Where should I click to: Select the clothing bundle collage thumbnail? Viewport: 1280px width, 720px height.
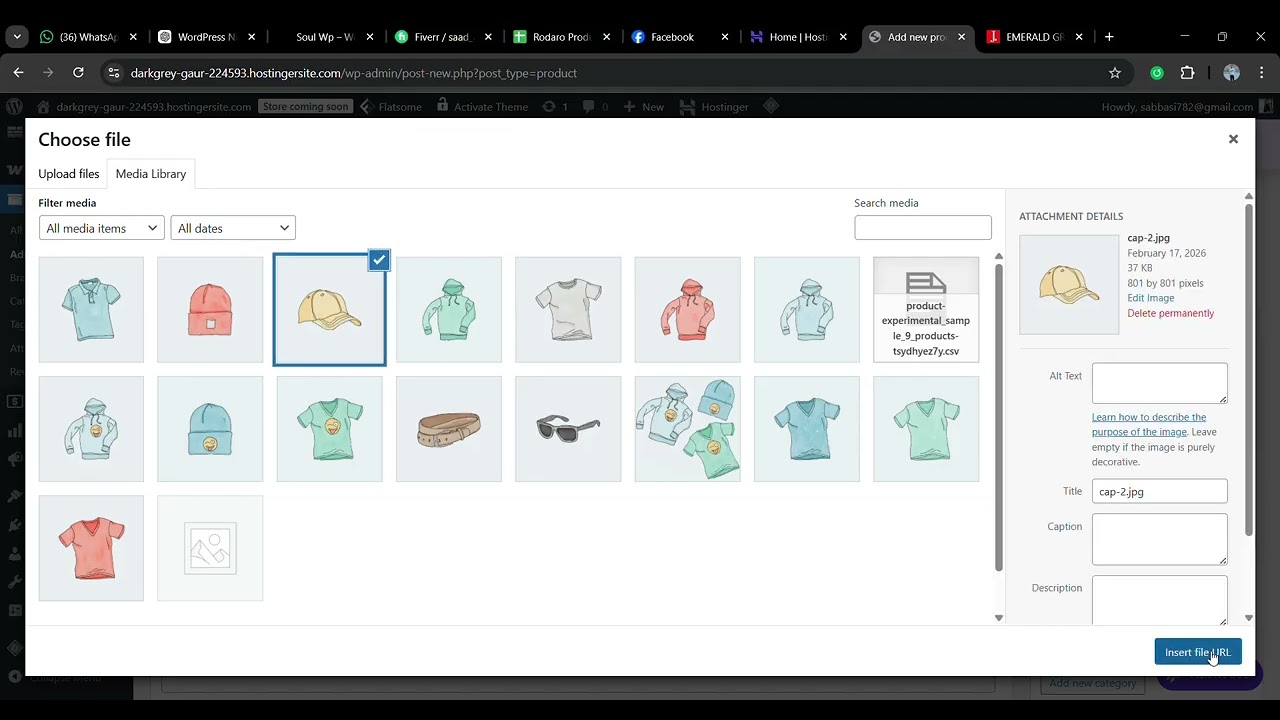pyautogui.click(x=687, y=429)
